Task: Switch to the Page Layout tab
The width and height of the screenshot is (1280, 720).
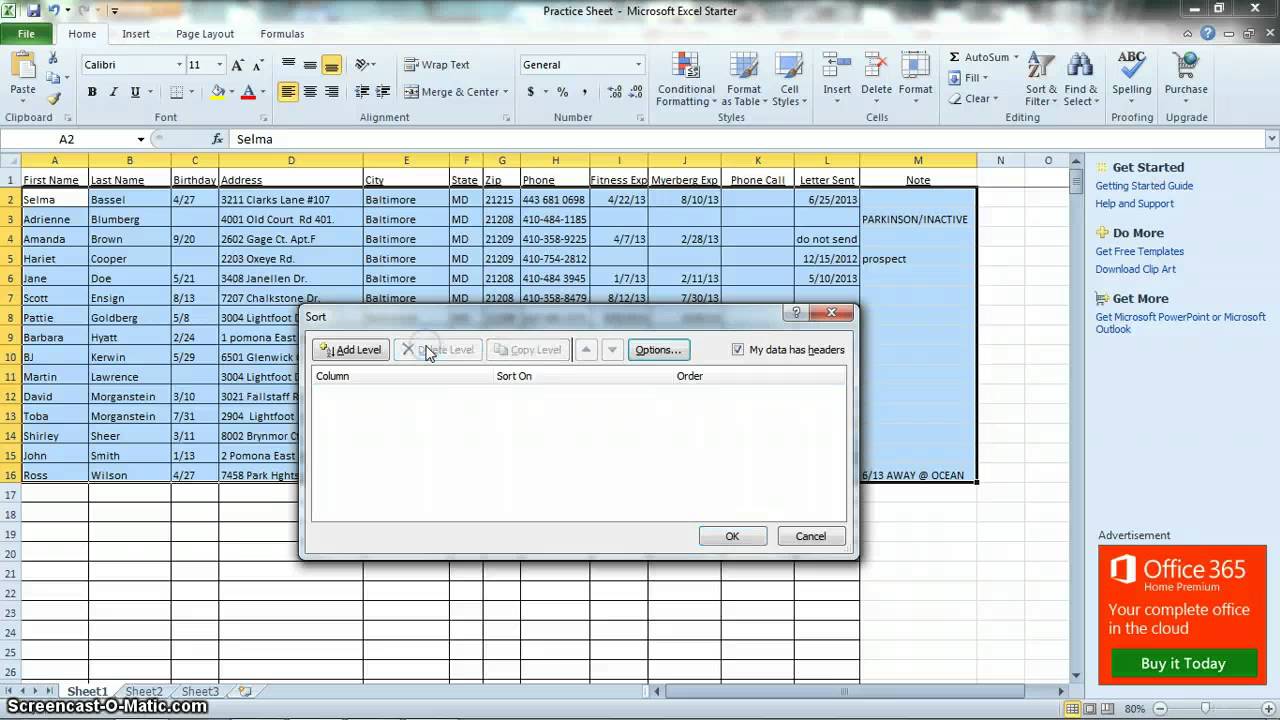Action: (205, 34)
